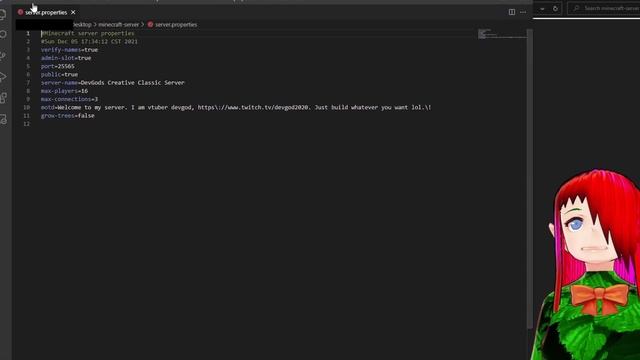Open the Explorer view in activity bar
This screenshot has width=640, height=360.
pos(3,15)
